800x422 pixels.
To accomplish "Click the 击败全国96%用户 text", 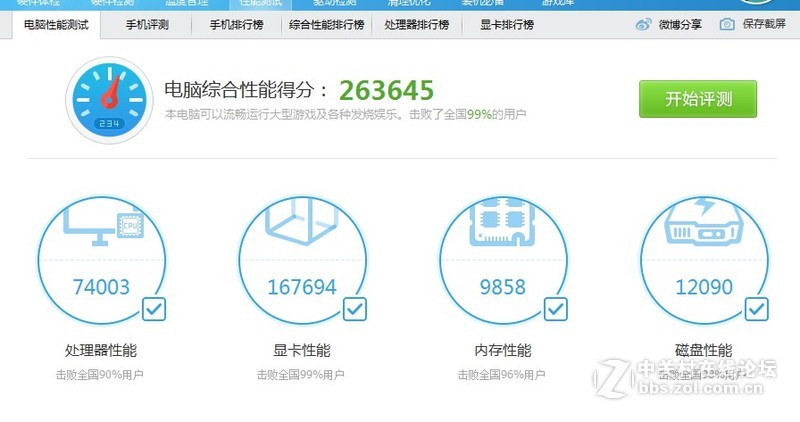I will click(x=502, y=375).
